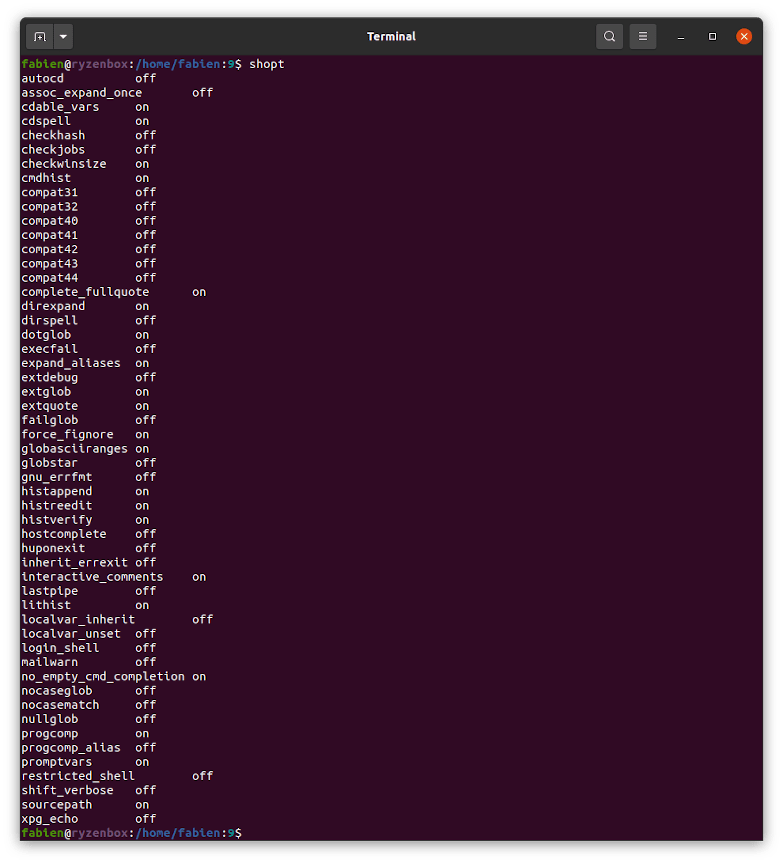Screen dimensions: 783x863
Task: Select the shopt command in the prompt line
Action: pos(266,63)
